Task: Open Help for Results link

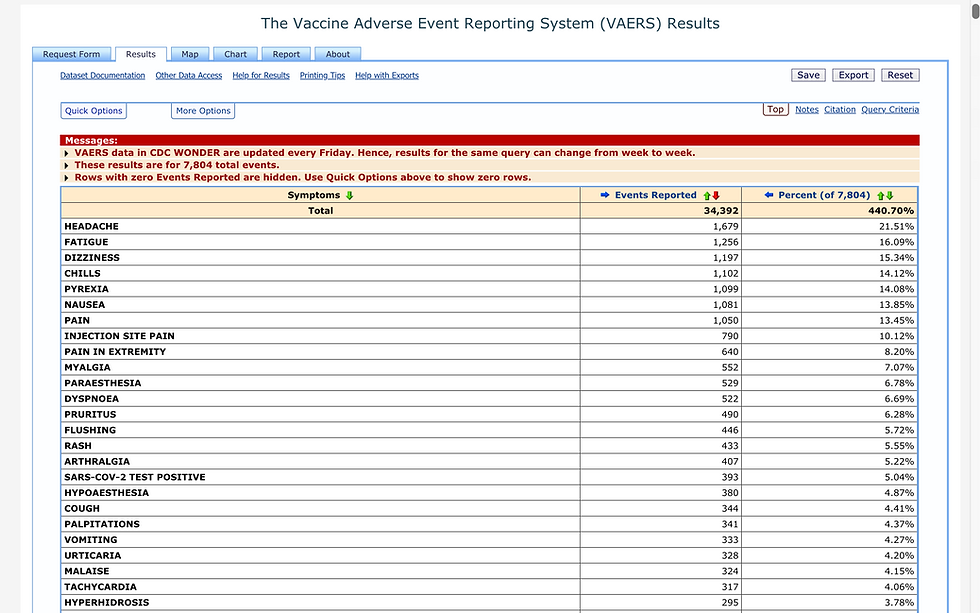Action: pos(261,76)
